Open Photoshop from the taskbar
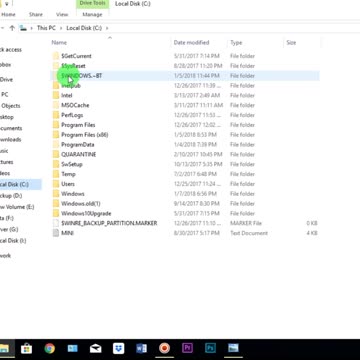The width and height of the screenshot is (360, 360). [210, 348]
